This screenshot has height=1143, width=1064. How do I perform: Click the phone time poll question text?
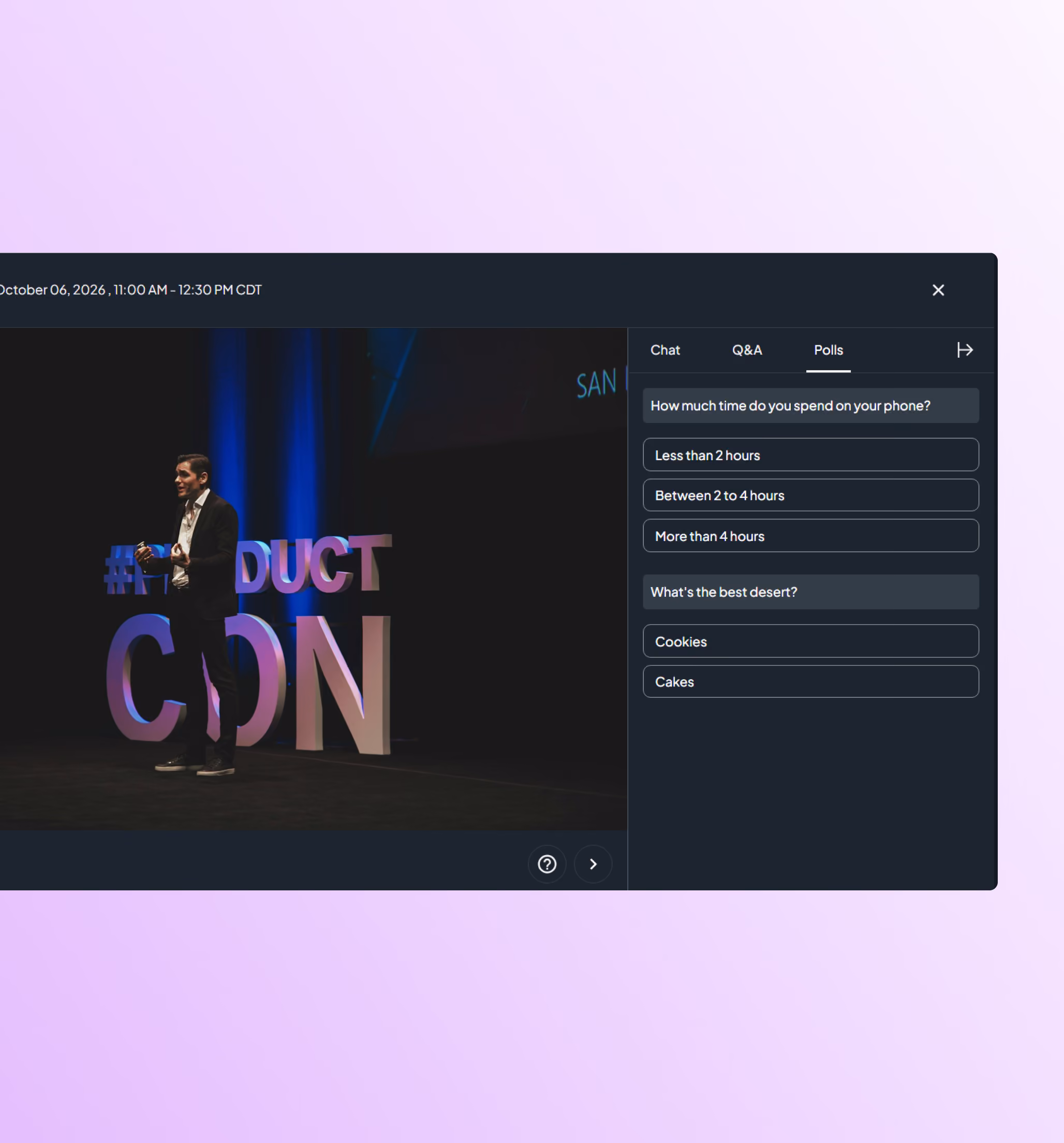[x=790, y=405]
